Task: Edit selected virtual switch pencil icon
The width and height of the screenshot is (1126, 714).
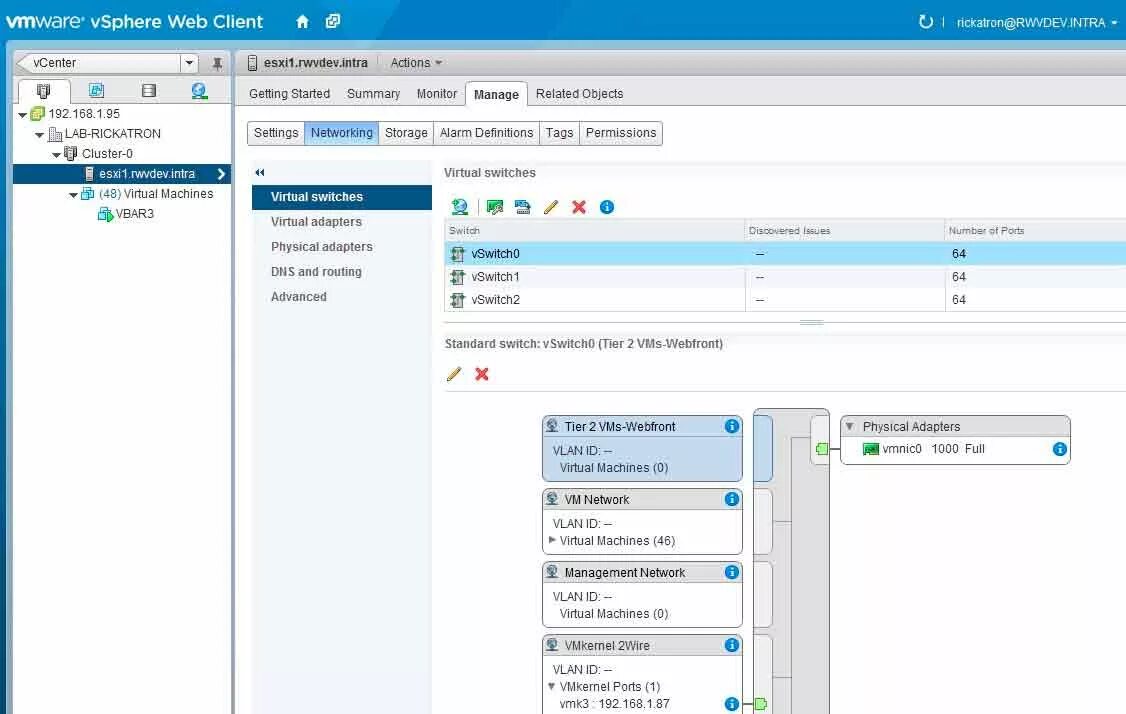Action: tap(551, 207)
